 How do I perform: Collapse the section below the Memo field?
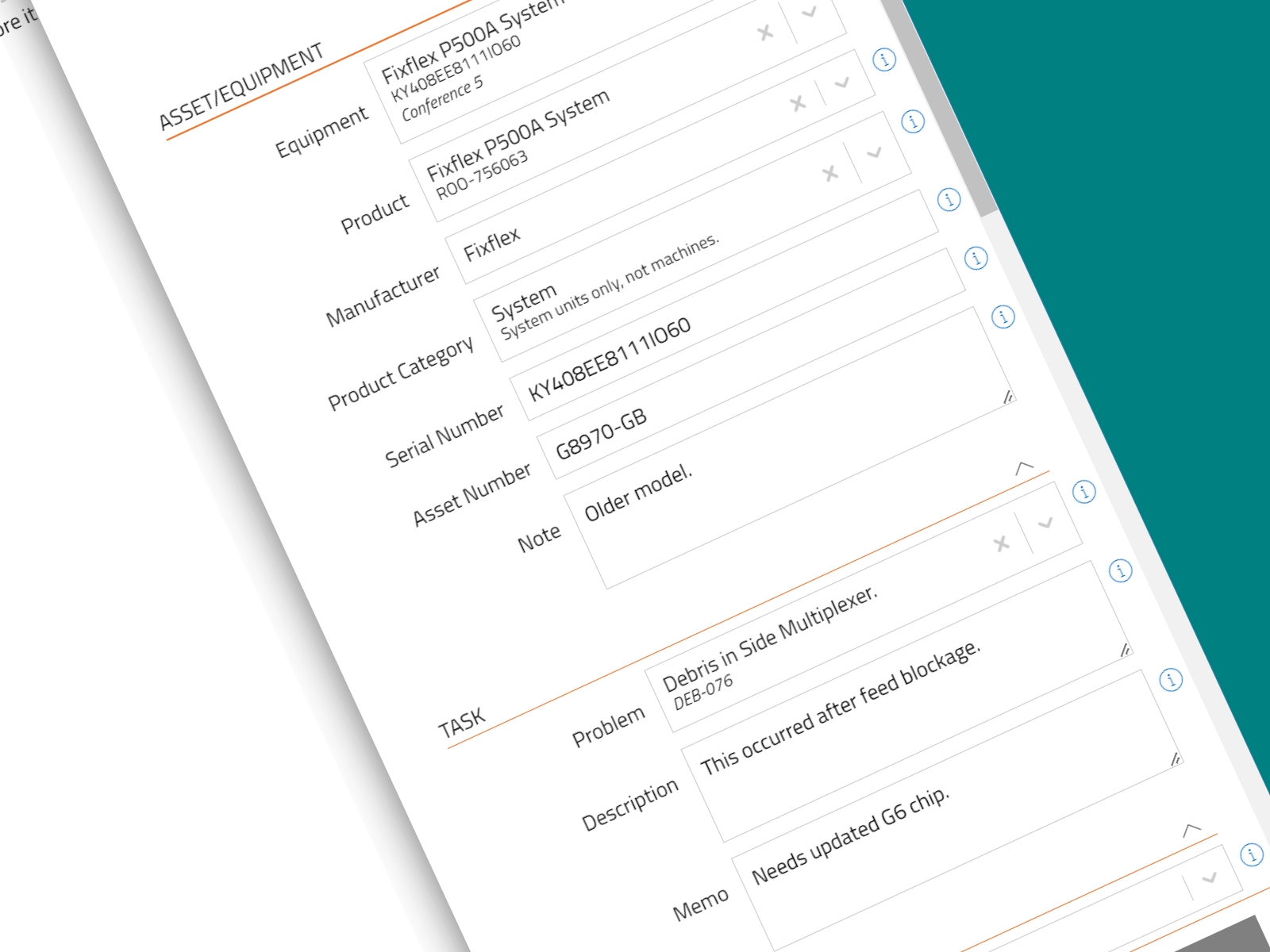1191,830
